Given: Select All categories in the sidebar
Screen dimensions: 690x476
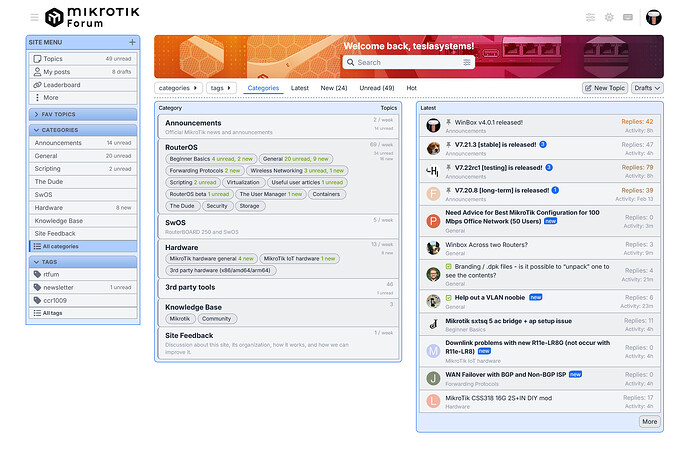Looking at the screenshot, I should pos(83,246).
